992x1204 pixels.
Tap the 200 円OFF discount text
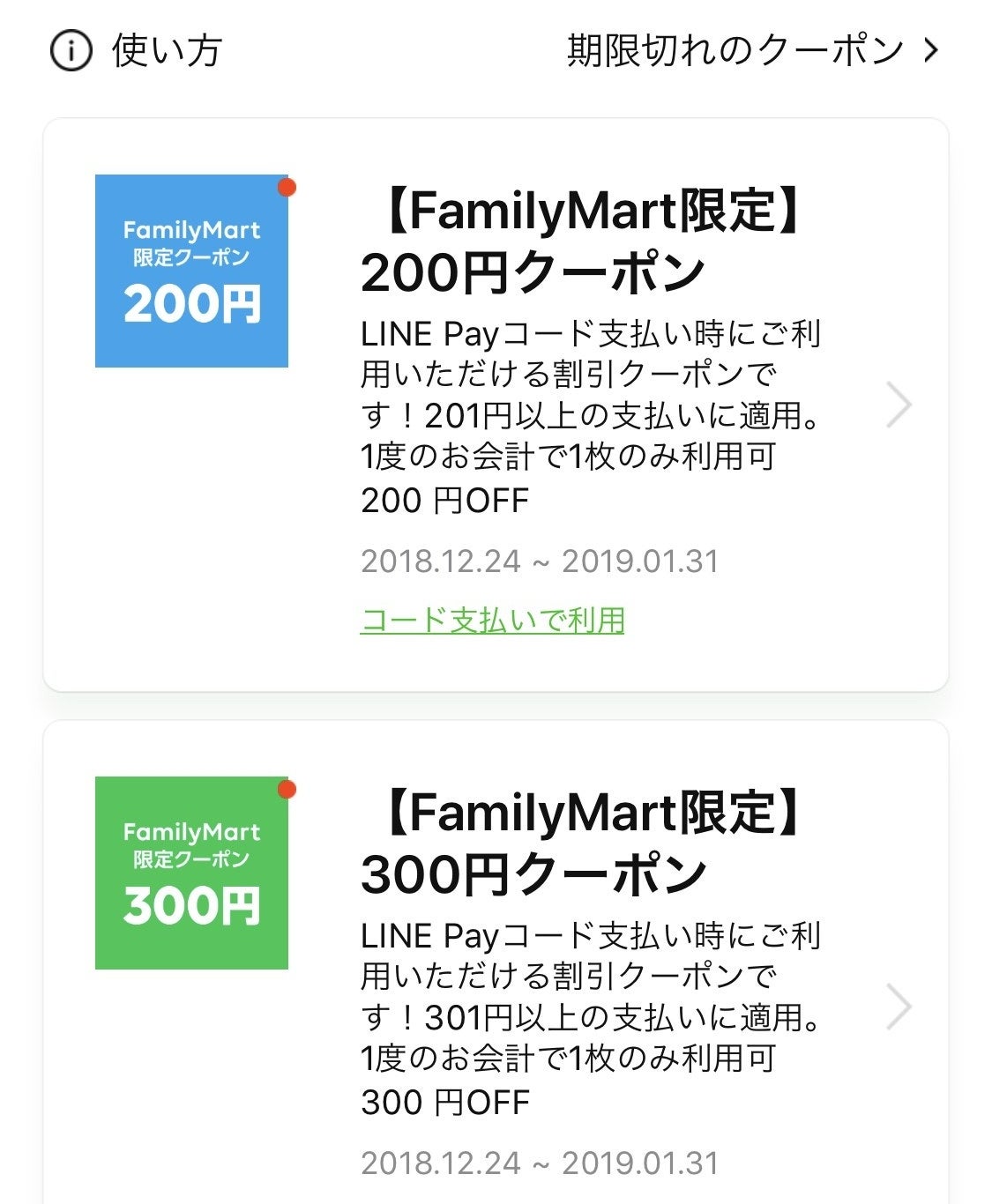click(444, 501)
